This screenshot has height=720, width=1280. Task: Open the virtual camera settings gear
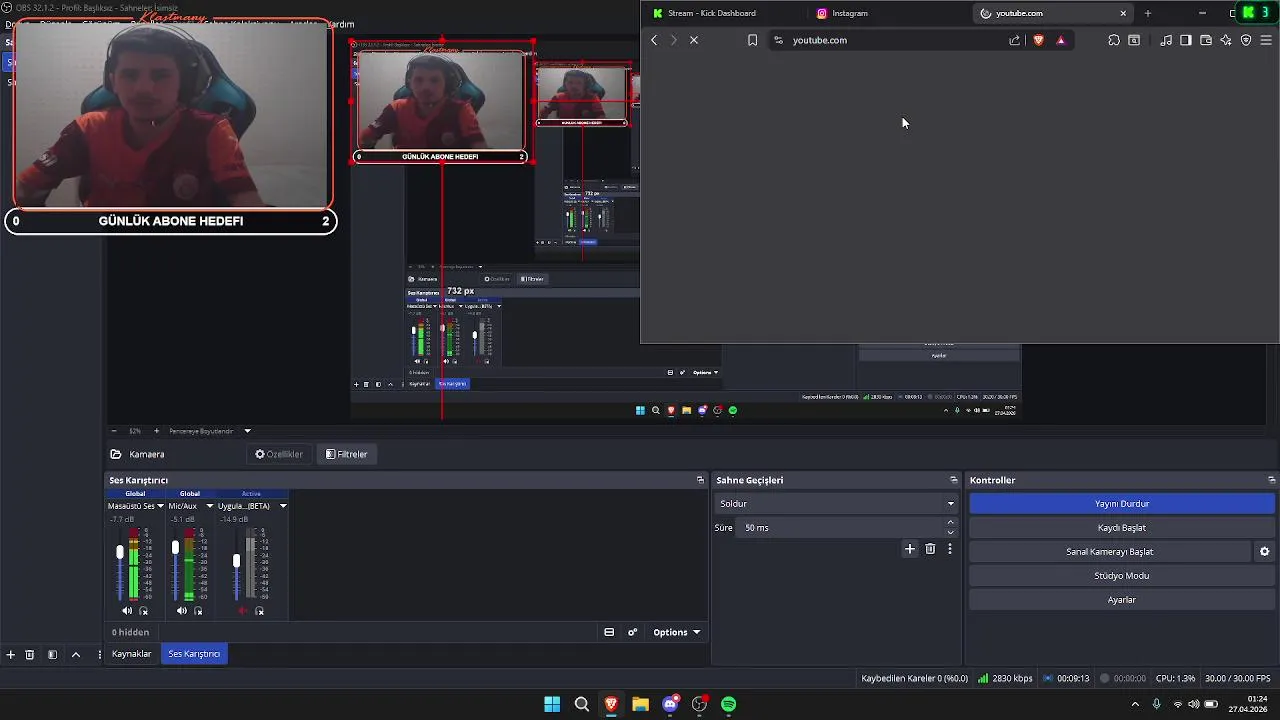pos(1264,552)
